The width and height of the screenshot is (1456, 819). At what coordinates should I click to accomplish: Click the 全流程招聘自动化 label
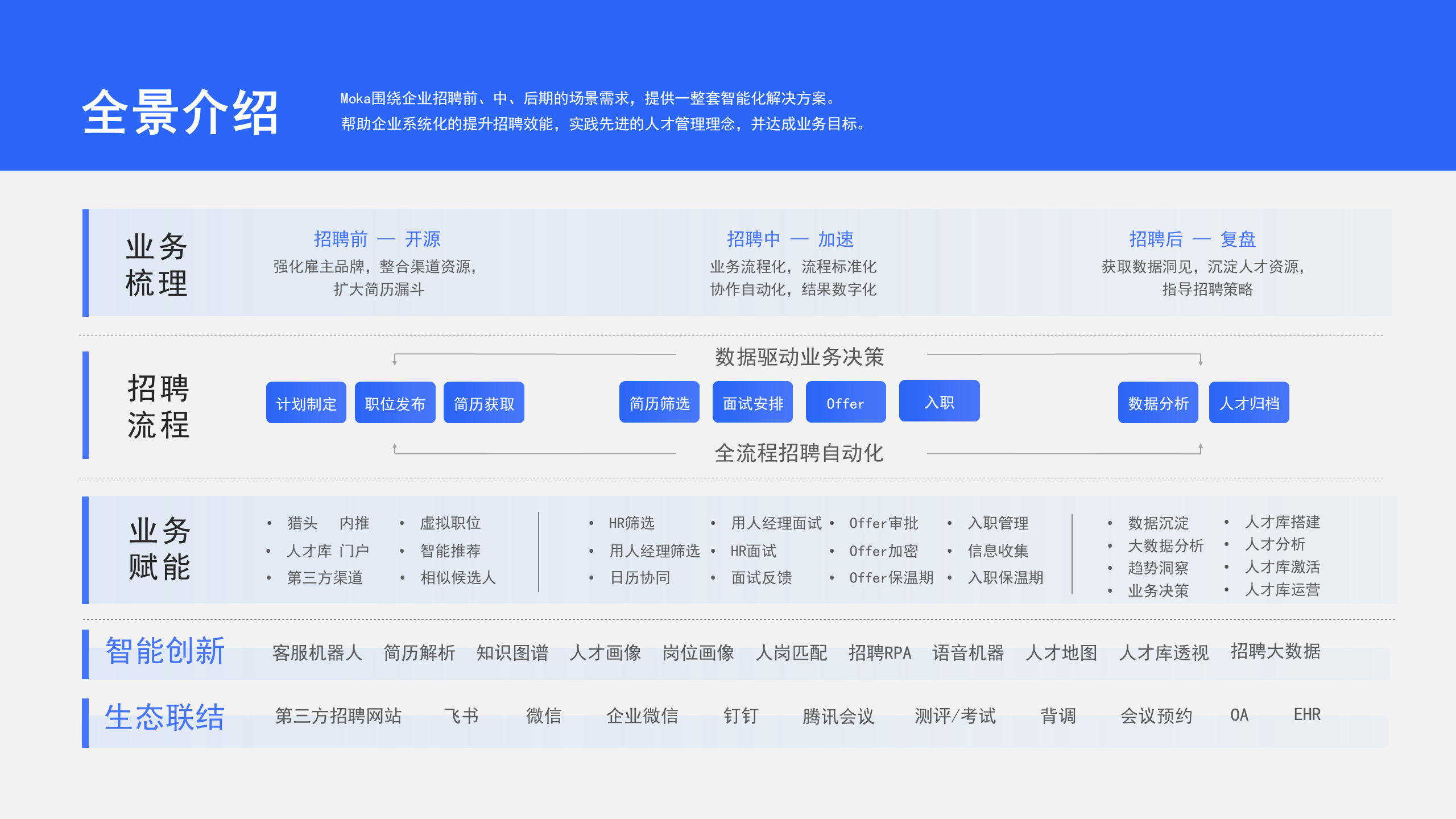tap(799, 453)
